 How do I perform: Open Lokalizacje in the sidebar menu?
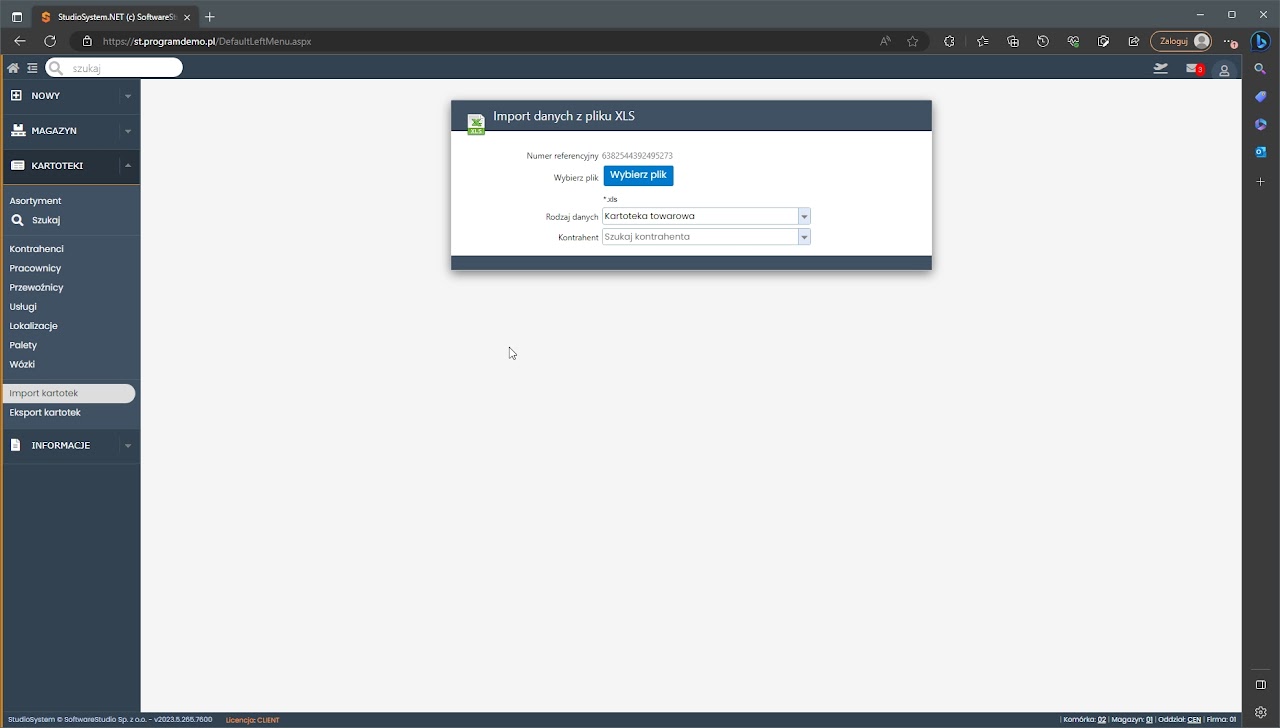(34, 326)
